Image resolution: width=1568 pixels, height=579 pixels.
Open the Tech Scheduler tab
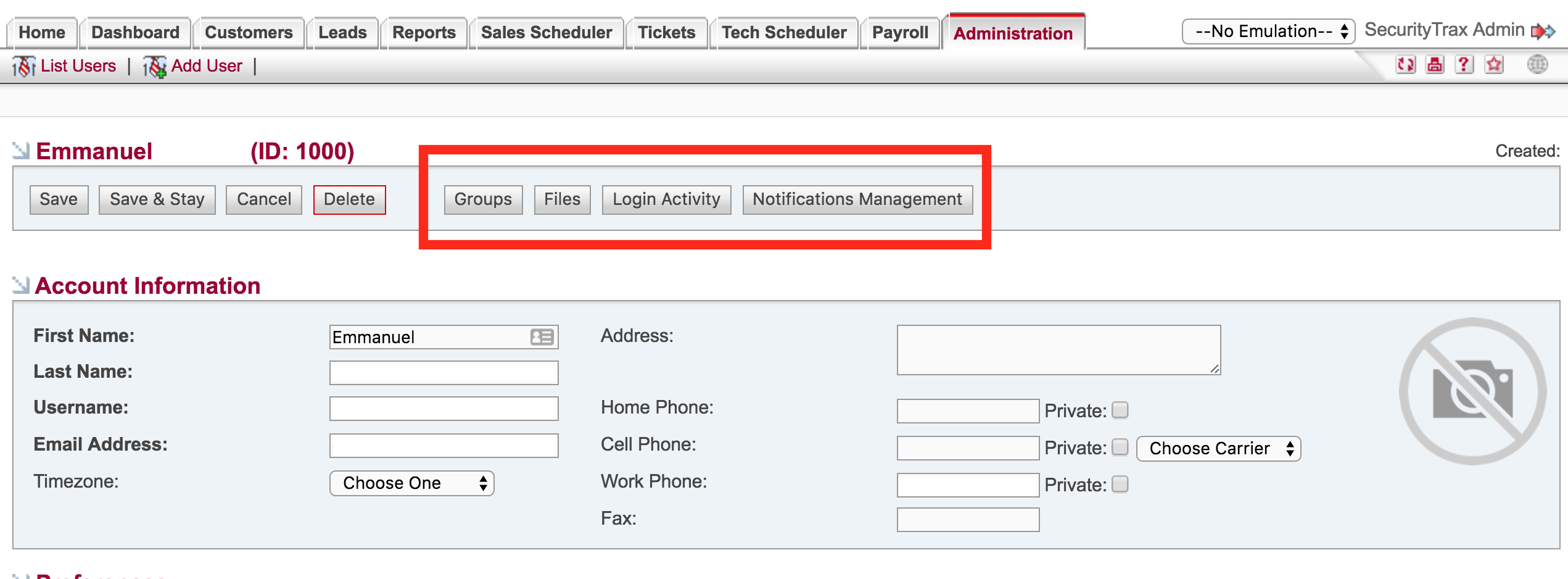pyautogui.click(x=784, y=33)
